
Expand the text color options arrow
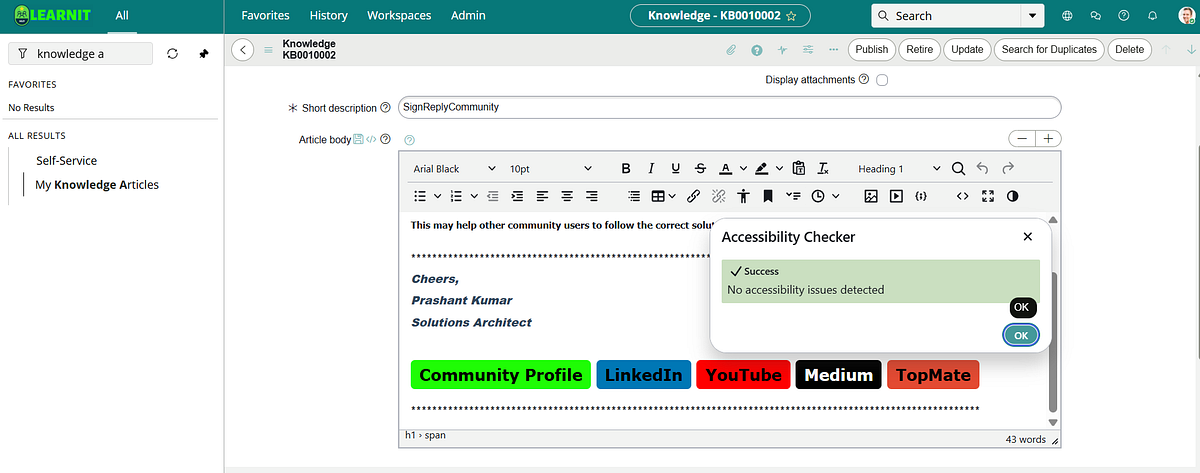pyautogui.click(x=743, y=169)
